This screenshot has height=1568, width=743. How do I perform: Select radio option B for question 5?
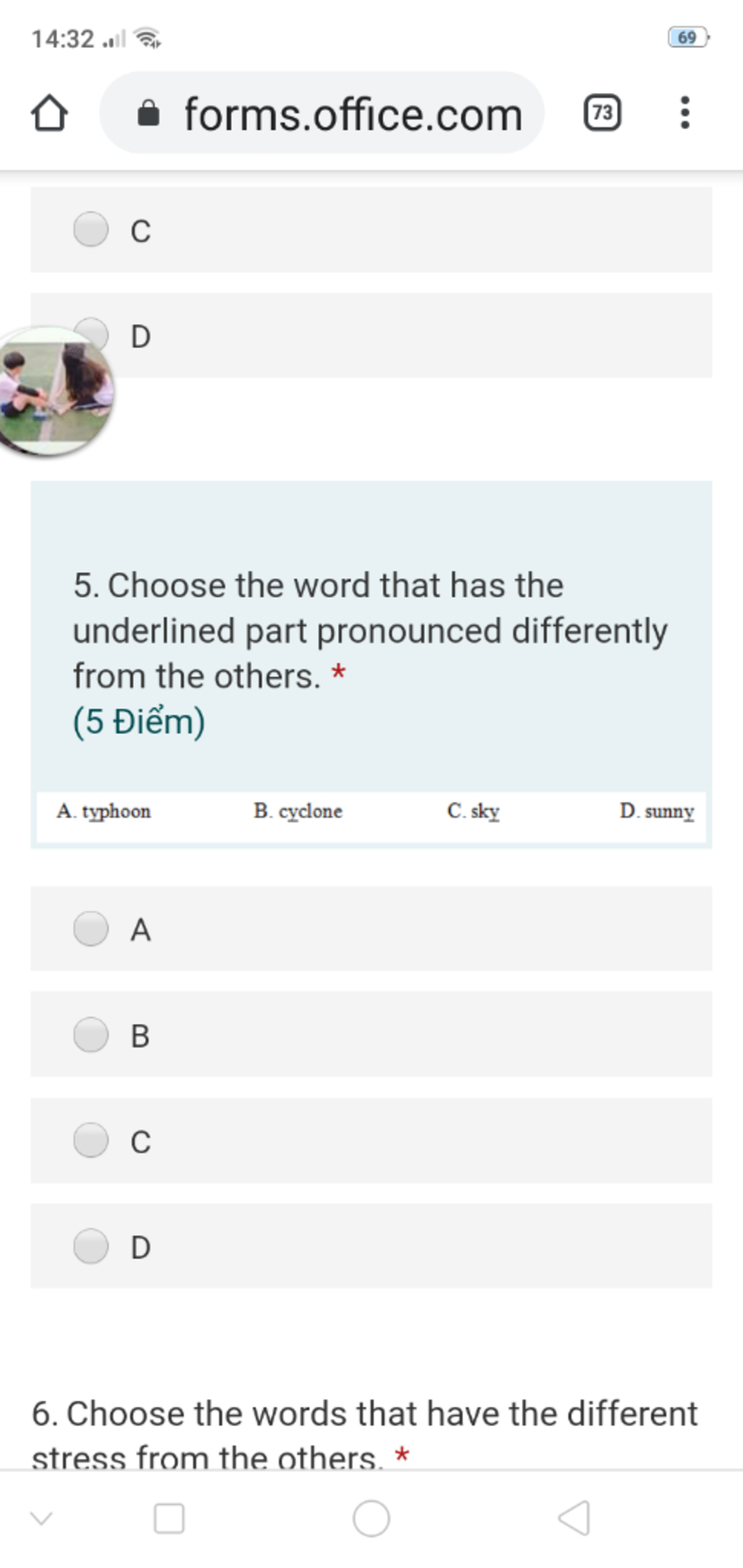click(371, 1034)
